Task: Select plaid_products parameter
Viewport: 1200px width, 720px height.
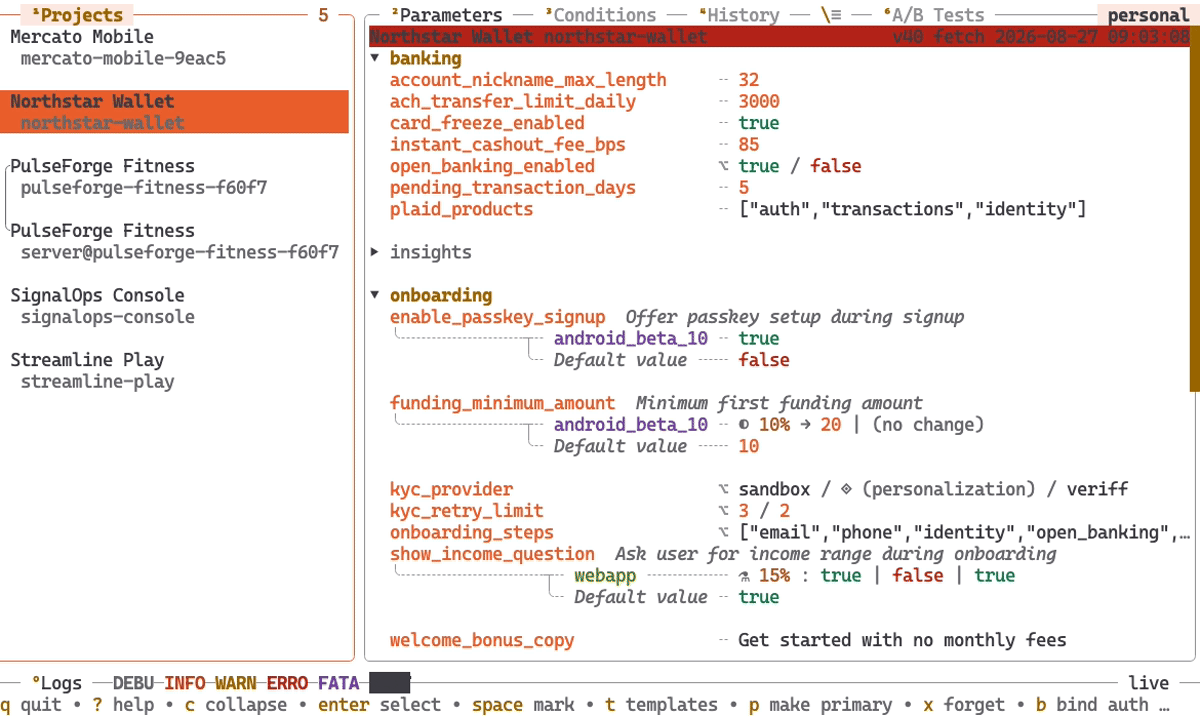Action: (462, 209)
